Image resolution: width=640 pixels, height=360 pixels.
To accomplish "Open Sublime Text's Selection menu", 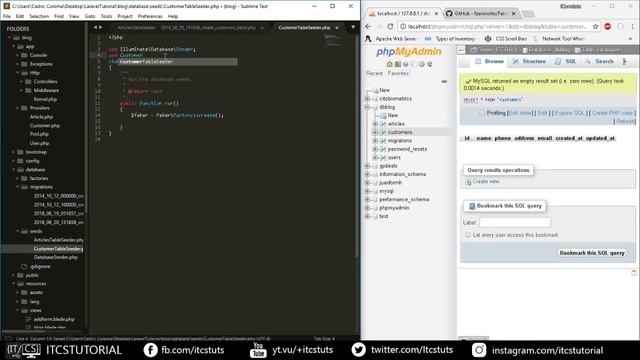I will [39, 16].
